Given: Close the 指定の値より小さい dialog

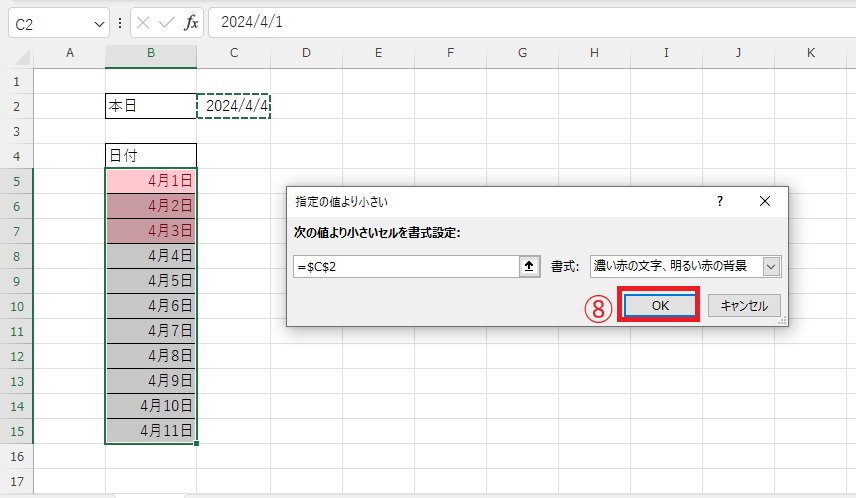Looking at the screenshot, I should (x=765, y=201).
